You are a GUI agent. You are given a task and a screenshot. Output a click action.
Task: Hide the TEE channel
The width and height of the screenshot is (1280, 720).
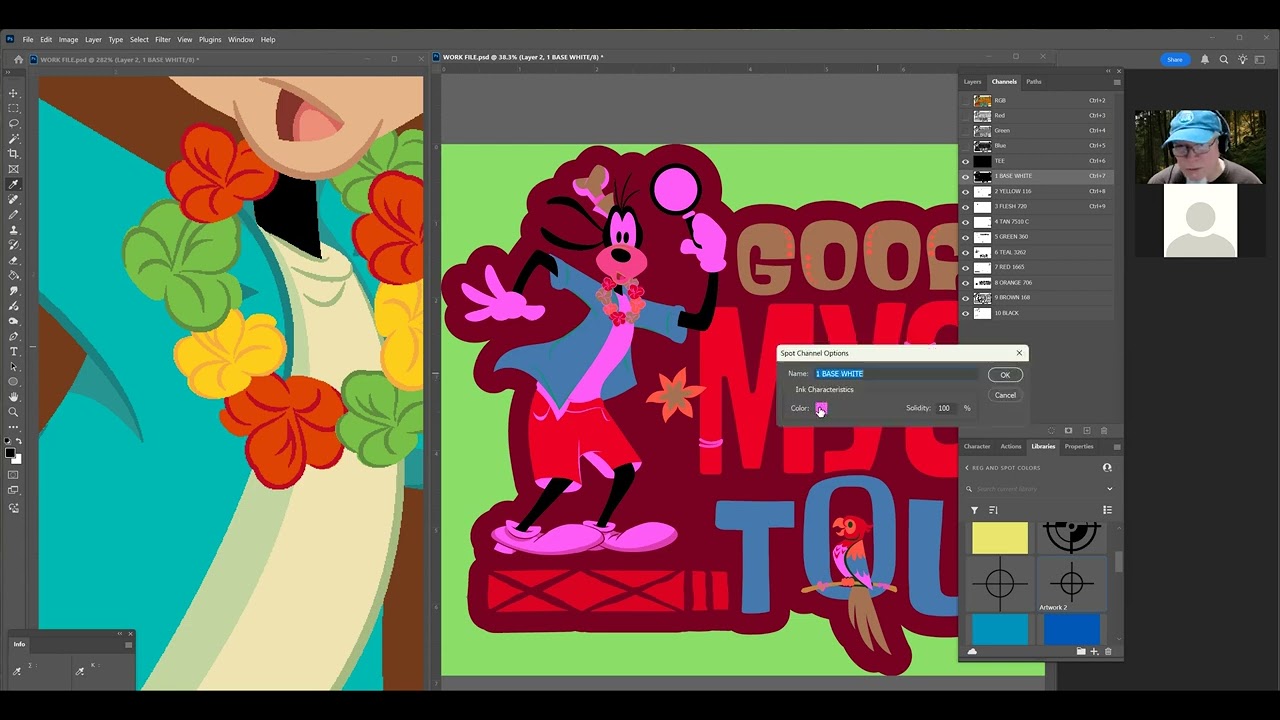point(966,161)
